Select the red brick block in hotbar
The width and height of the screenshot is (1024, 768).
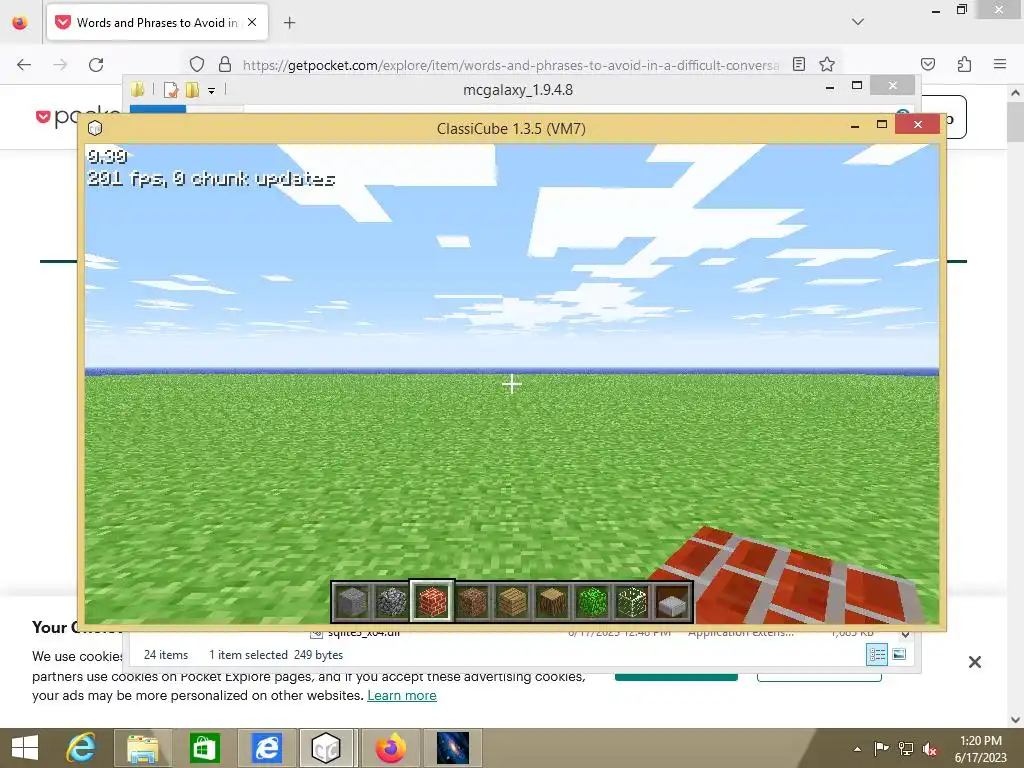point(432,601)
